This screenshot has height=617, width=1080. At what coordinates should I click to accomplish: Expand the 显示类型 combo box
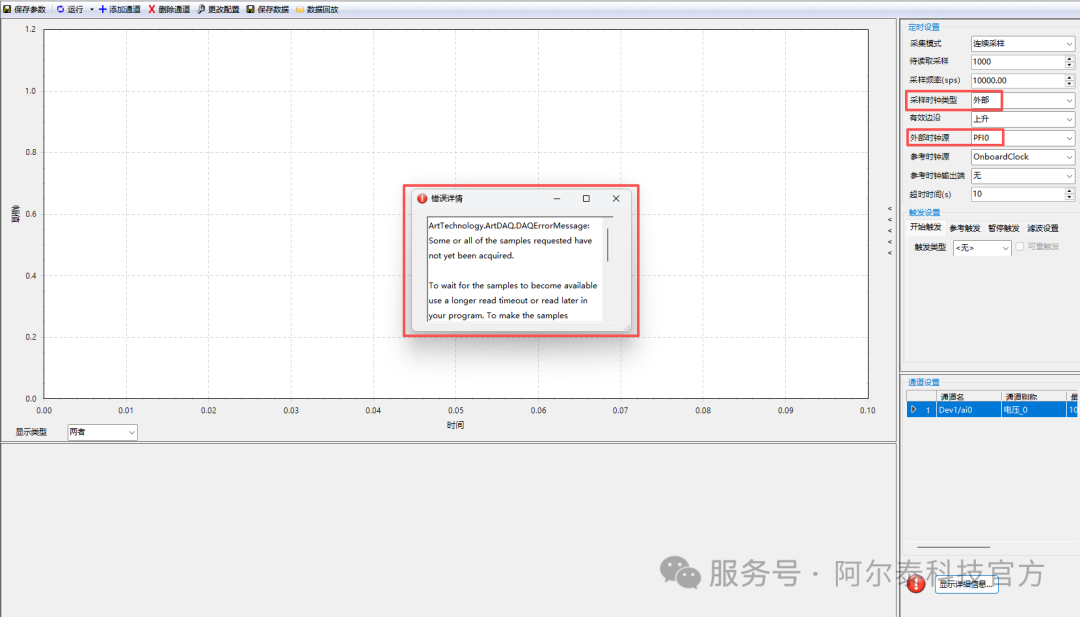[x=131, y=432]
